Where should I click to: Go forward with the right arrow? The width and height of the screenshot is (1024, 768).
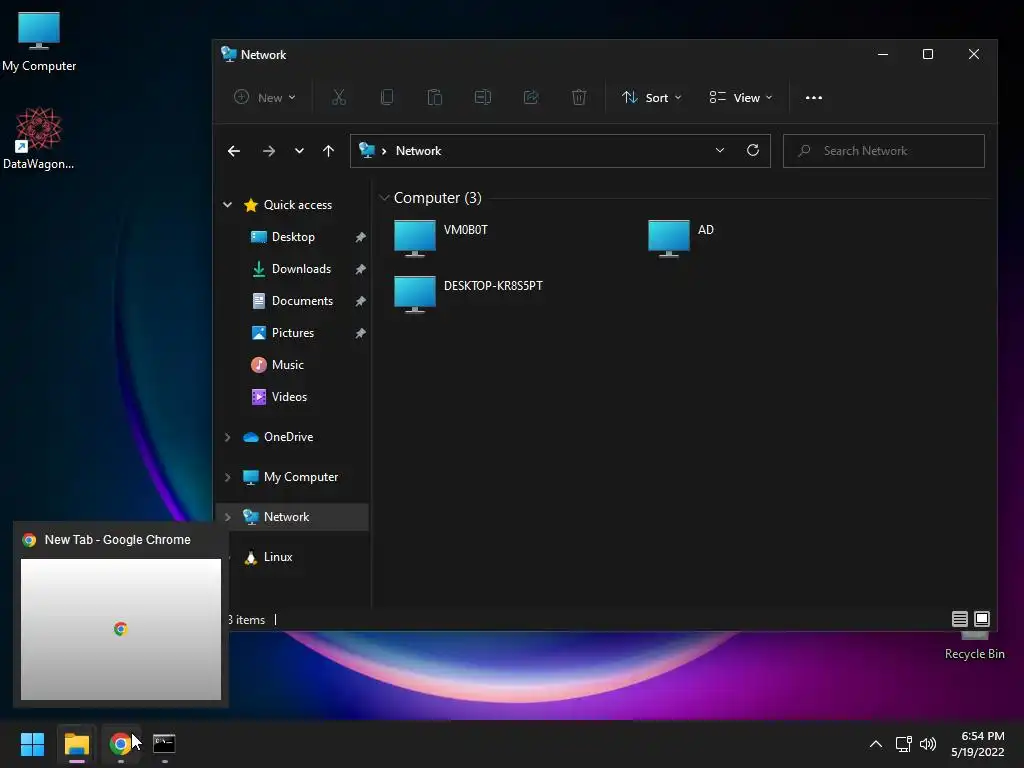268,151
